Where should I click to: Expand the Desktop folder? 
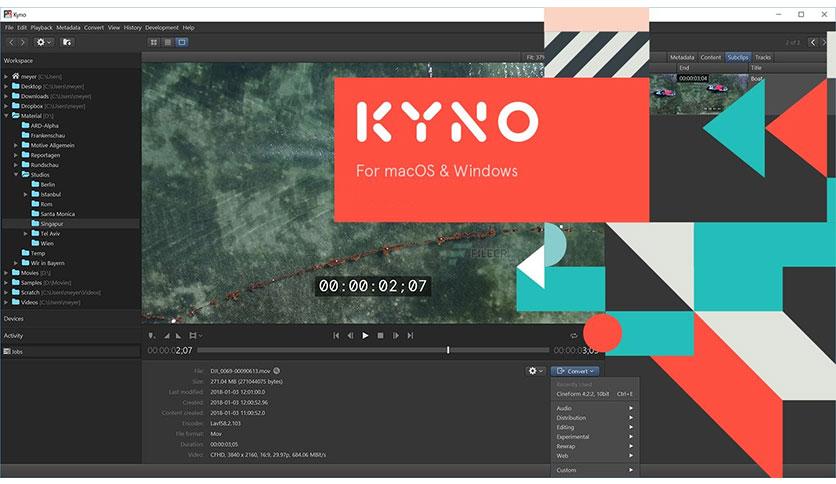[6, 86]
